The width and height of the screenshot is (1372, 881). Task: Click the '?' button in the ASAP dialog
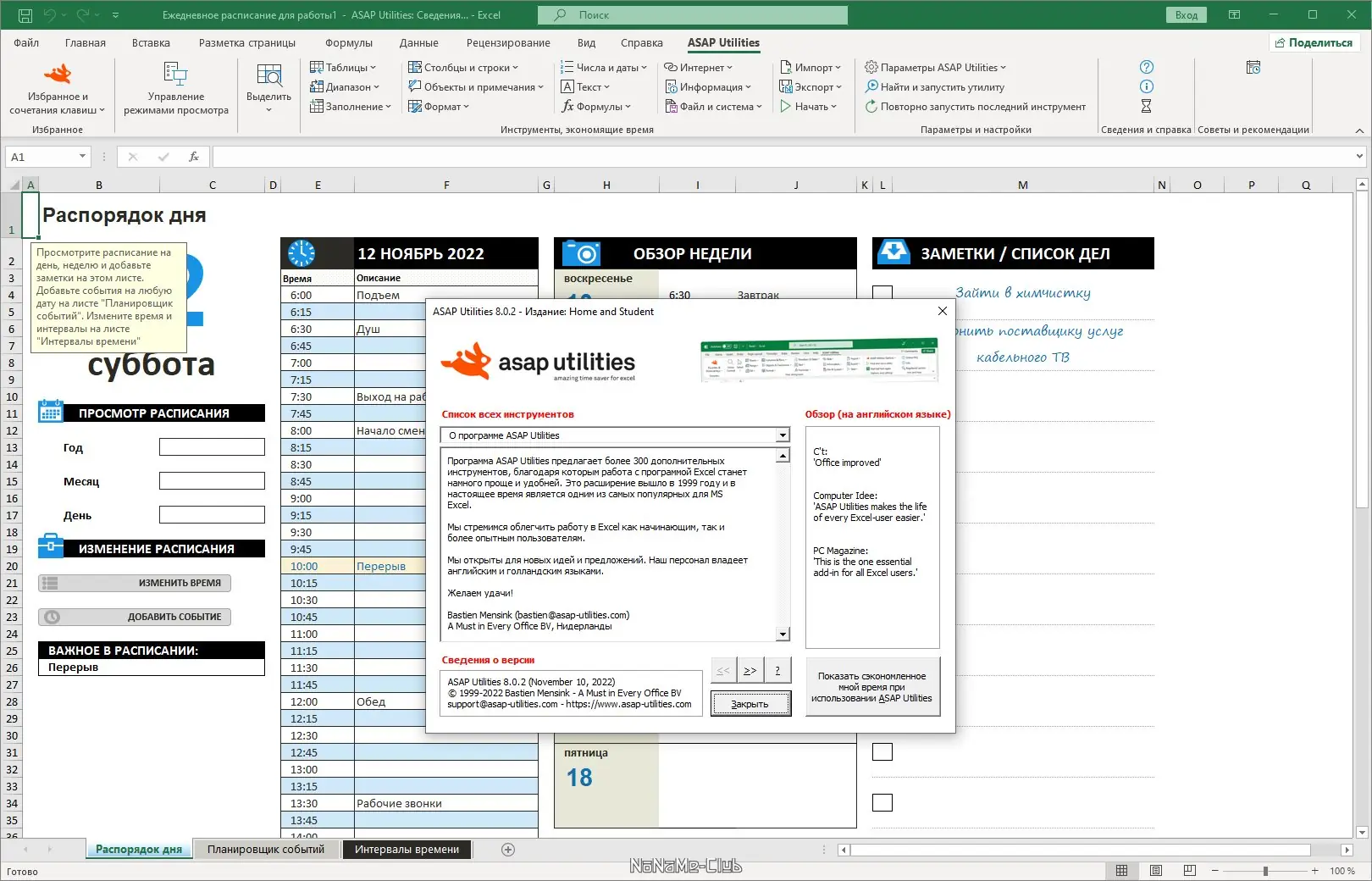click(x=777, y=670)
